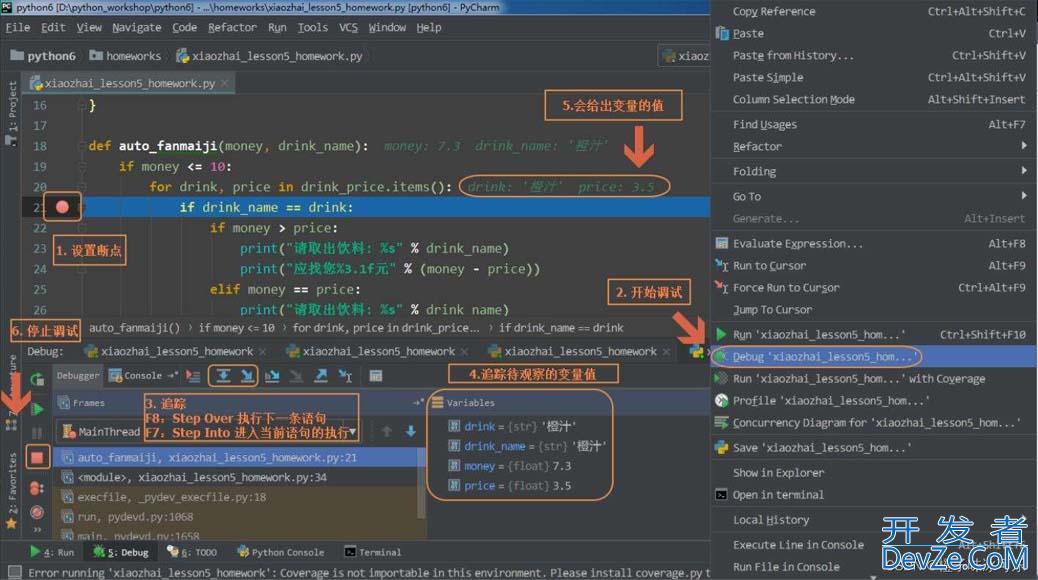Screen dimensions: 1038x580
Task: Open the Terminal tool window
Action: coord(373,552)
